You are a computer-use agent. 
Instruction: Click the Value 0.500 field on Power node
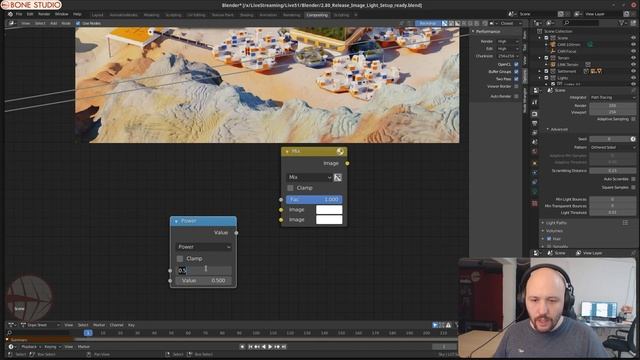(x=203, y=281)
